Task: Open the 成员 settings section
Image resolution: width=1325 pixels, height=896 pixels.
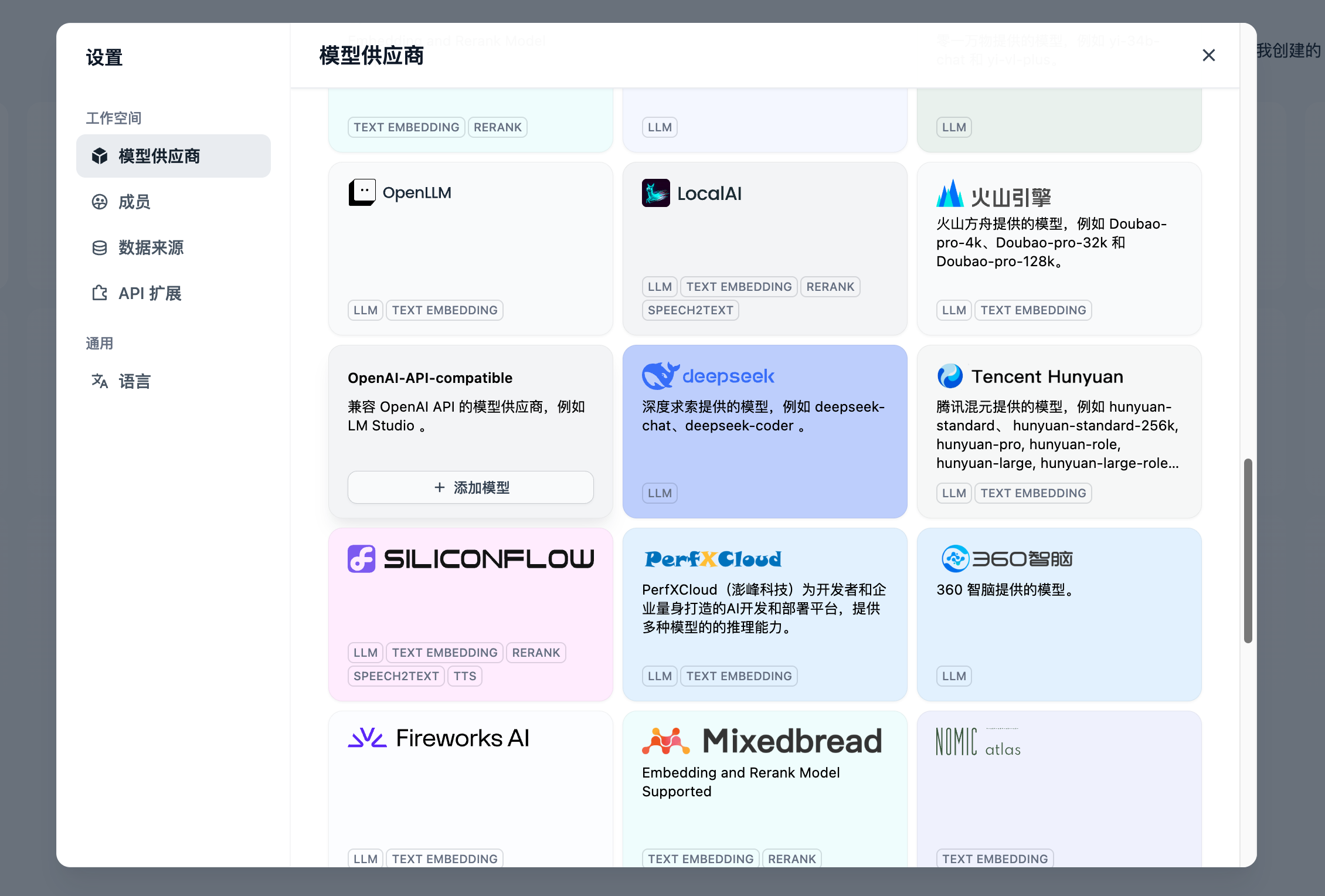Action: point(174,202)
